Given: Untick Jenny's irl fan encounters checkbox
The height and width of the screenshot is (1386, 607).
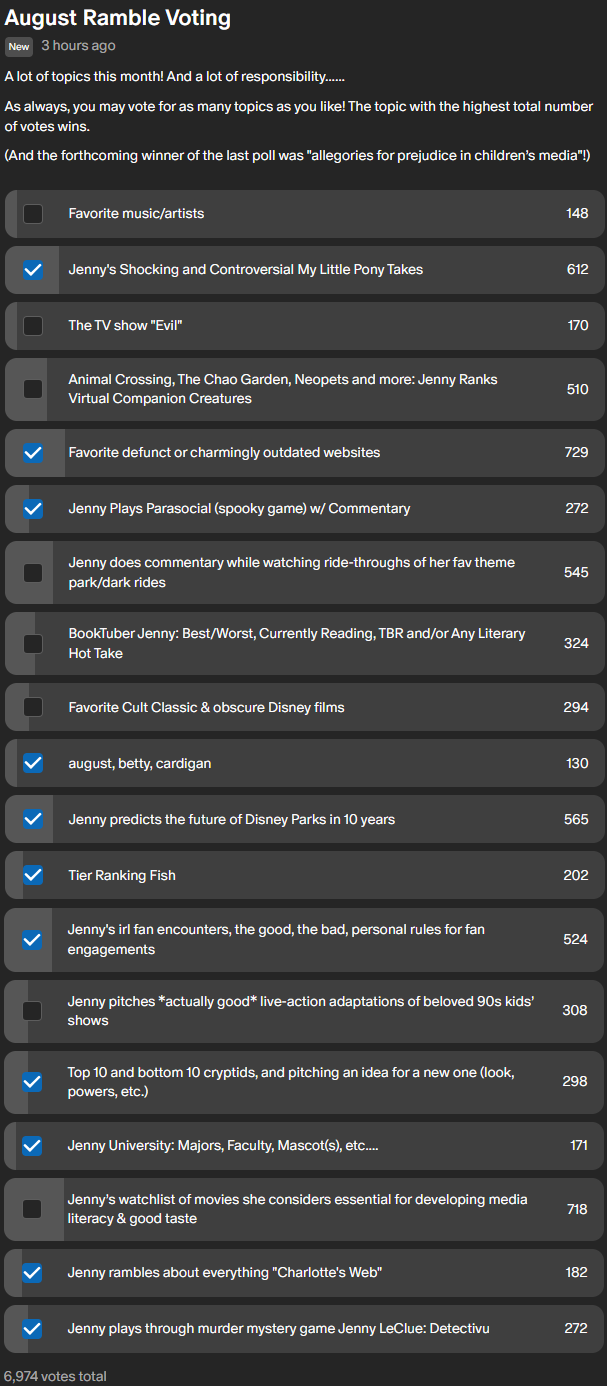Looking at the screenshot, I should (32, 940).
